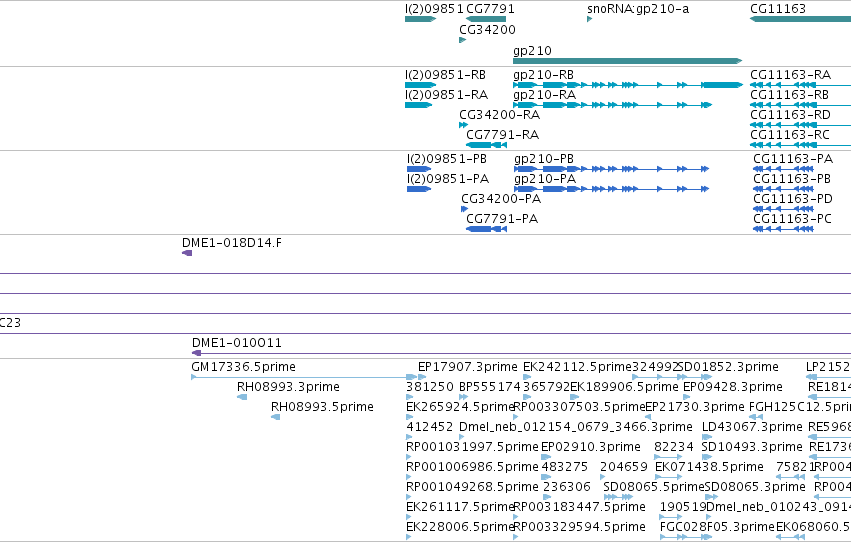Select the GM17336.5prime EST
This screenshot has width=851, height=542.
coord(303,377)
